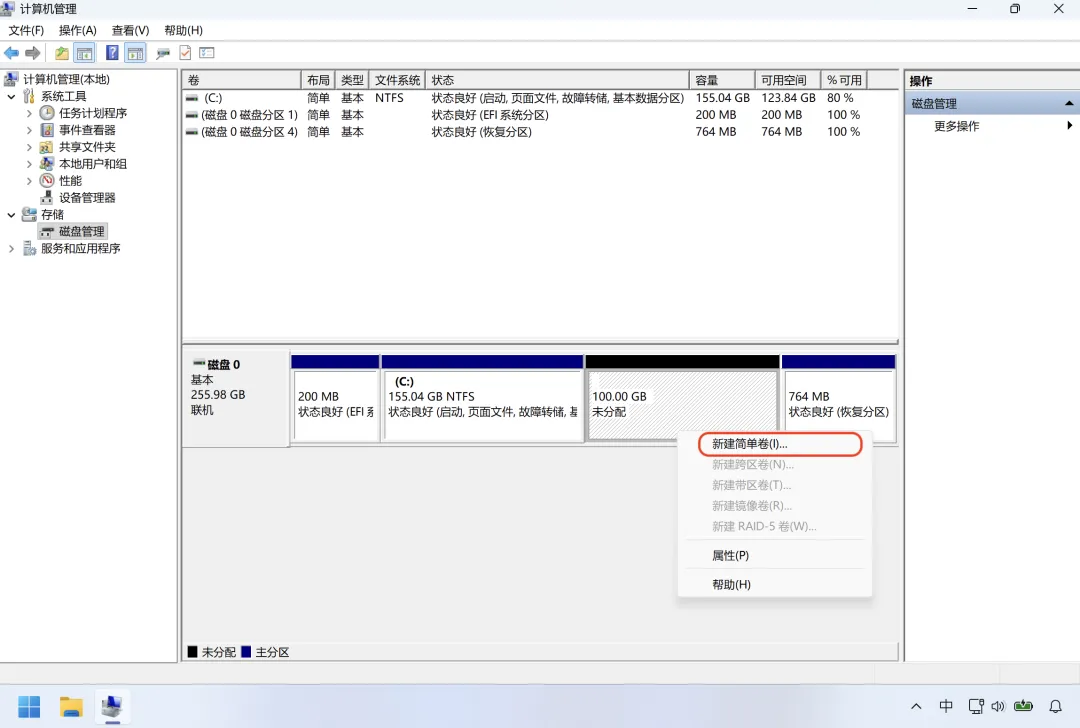Open Help via the question mark toolbar icon
The width and height of the screenshot is (1080, 728).
[x=112, y=52]
